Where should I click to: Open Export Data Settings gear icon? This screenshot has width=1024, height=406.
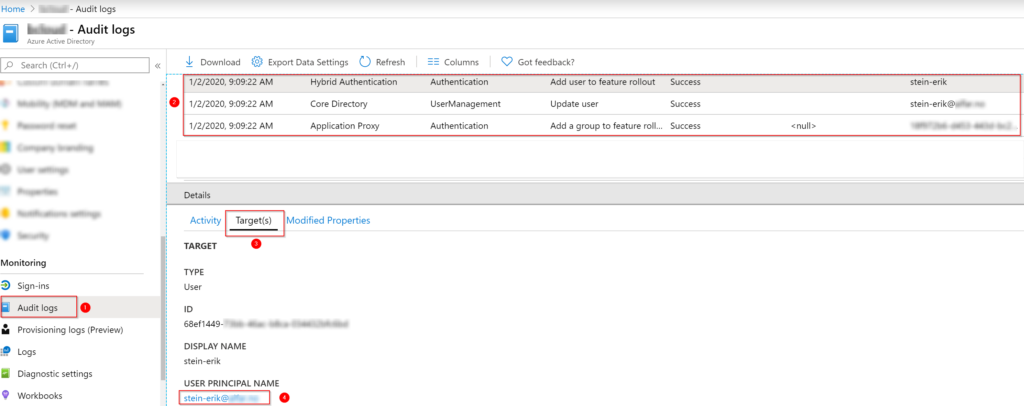[x=258, y=62]
